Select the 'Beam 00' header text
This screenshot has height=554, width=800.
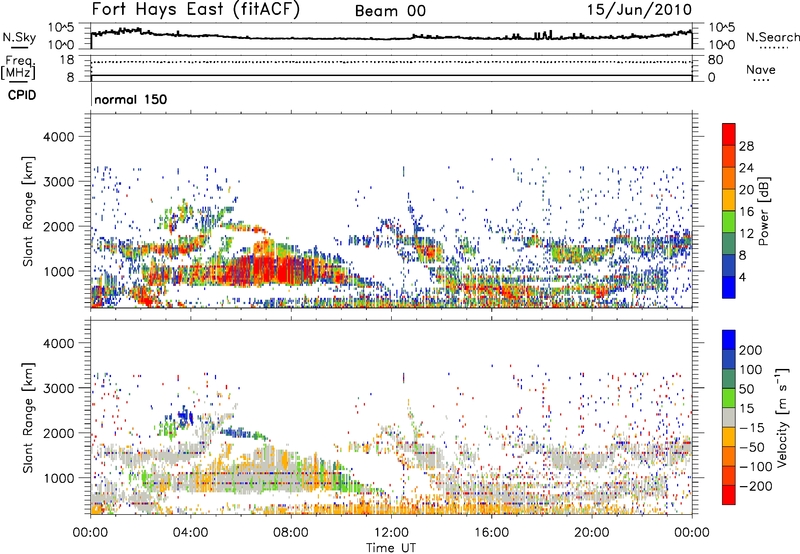(x=390, y=11)
